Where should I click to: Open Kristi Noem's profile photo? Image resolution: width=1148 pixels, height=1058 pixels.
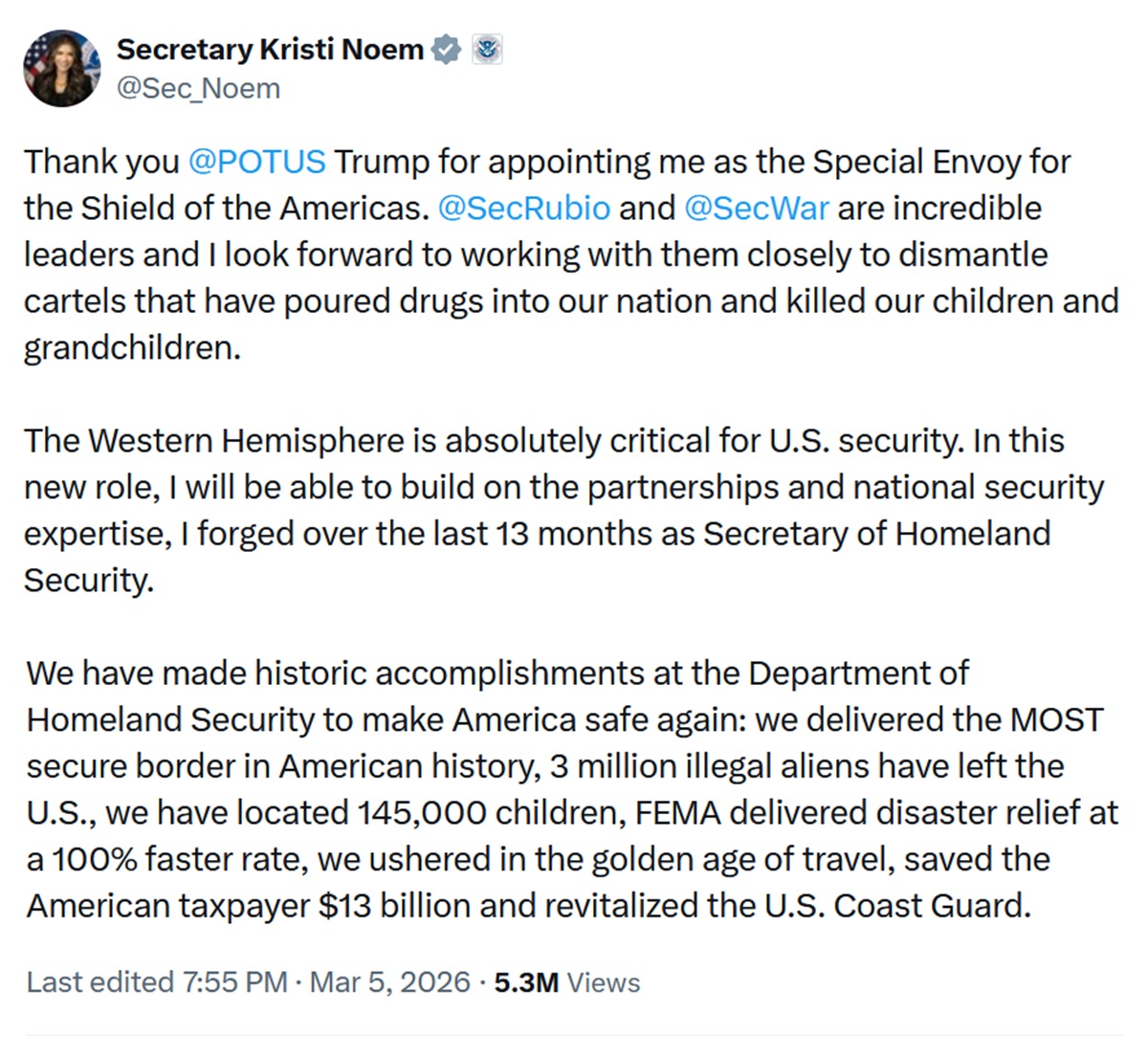pos(61,67)
